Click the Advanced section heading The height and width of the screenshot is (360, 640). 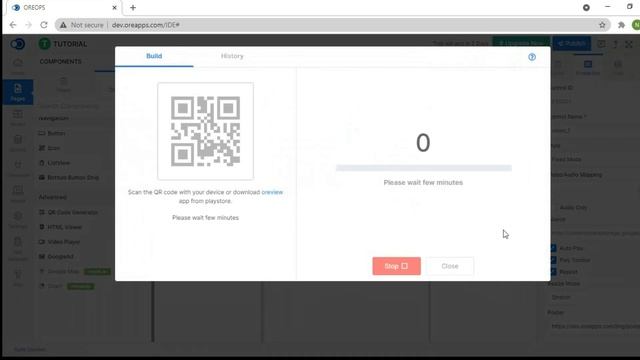pos(53,197)
